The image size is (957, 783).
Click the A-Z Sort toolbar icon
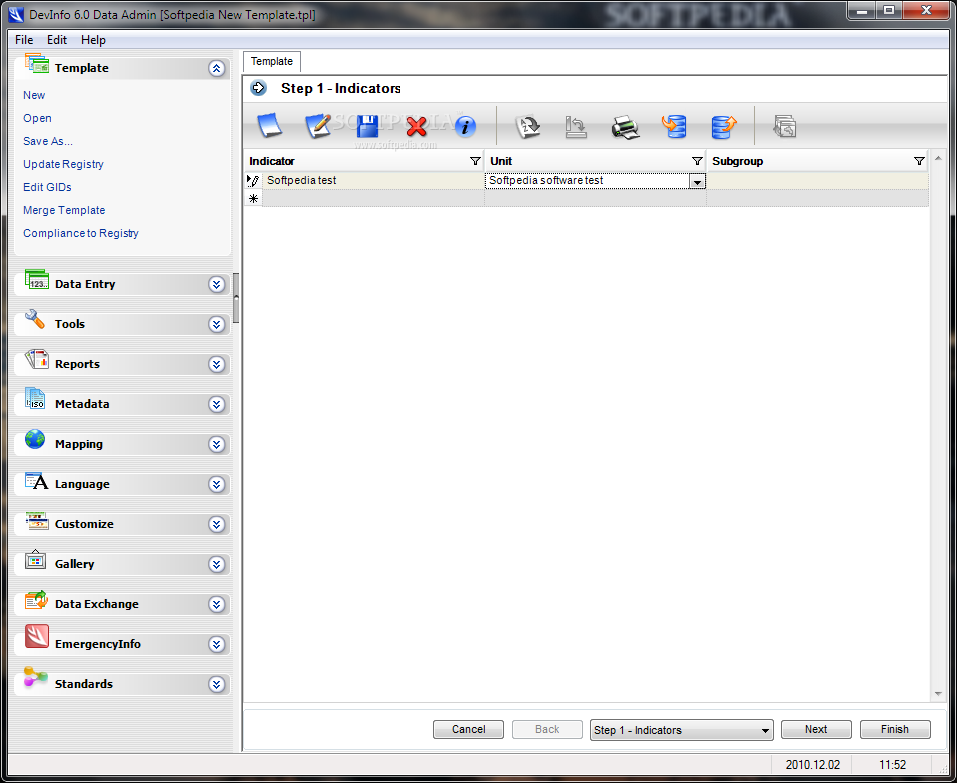(527, 126)
